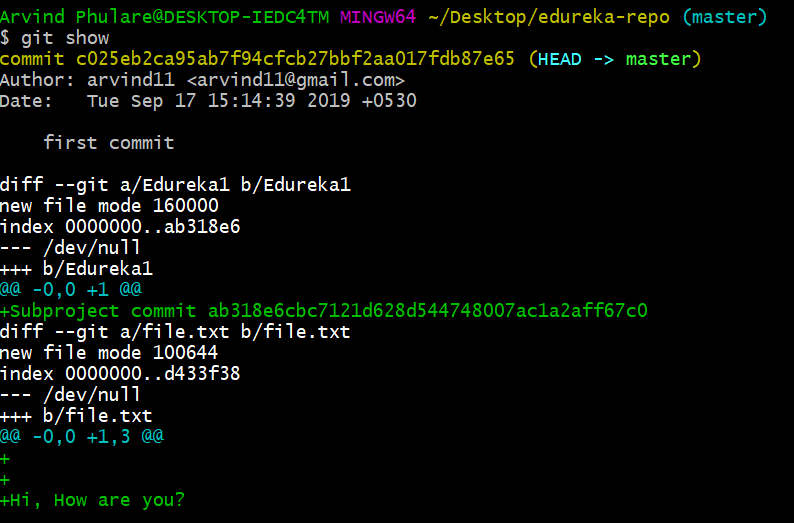Click the "index 0000000..ab318e6" line

pos(120,227)
